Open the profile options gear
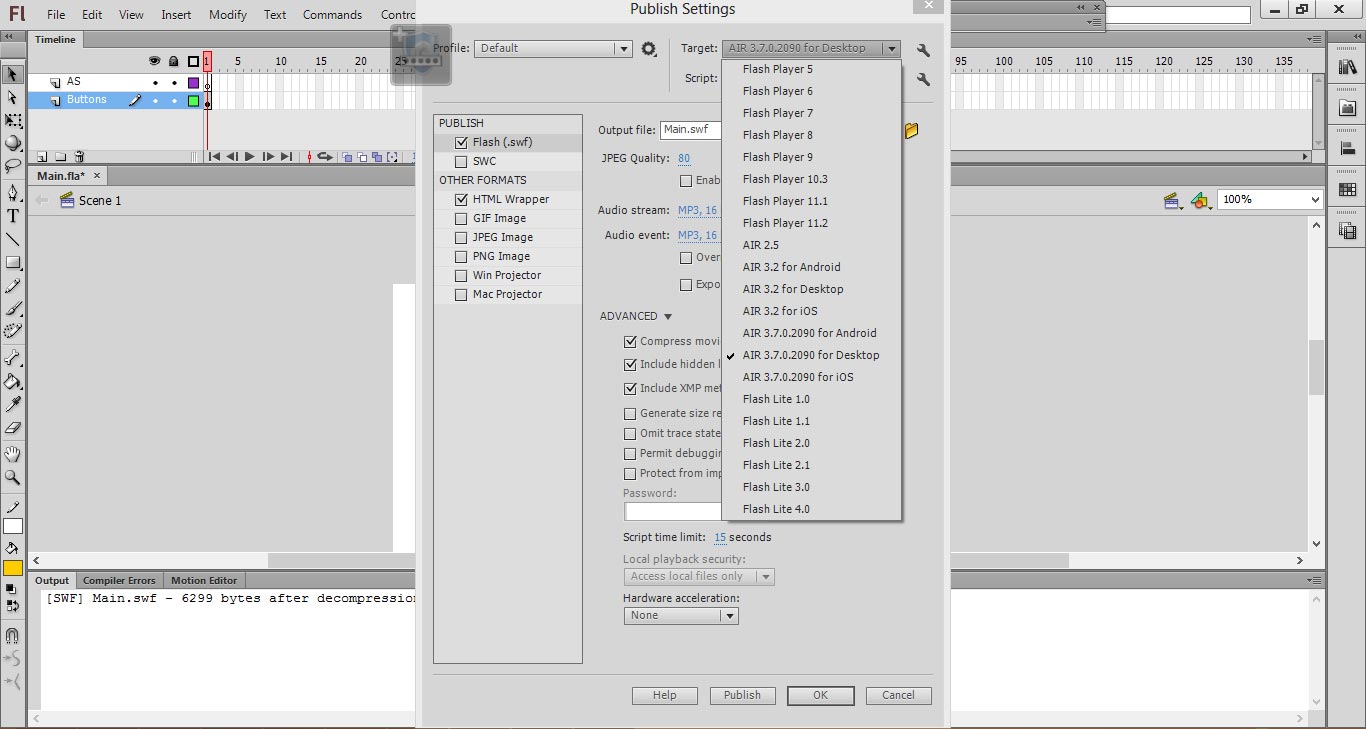The height and width of the screenshot is (729, 1366). tap(649, 49)
